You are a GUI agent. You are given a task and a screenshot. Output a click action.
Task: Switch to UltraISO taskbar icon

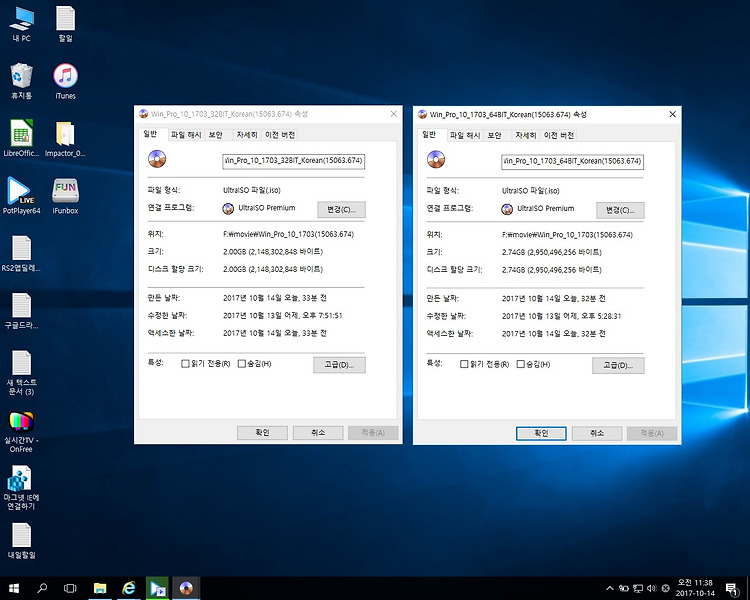[x=186, y=588]
